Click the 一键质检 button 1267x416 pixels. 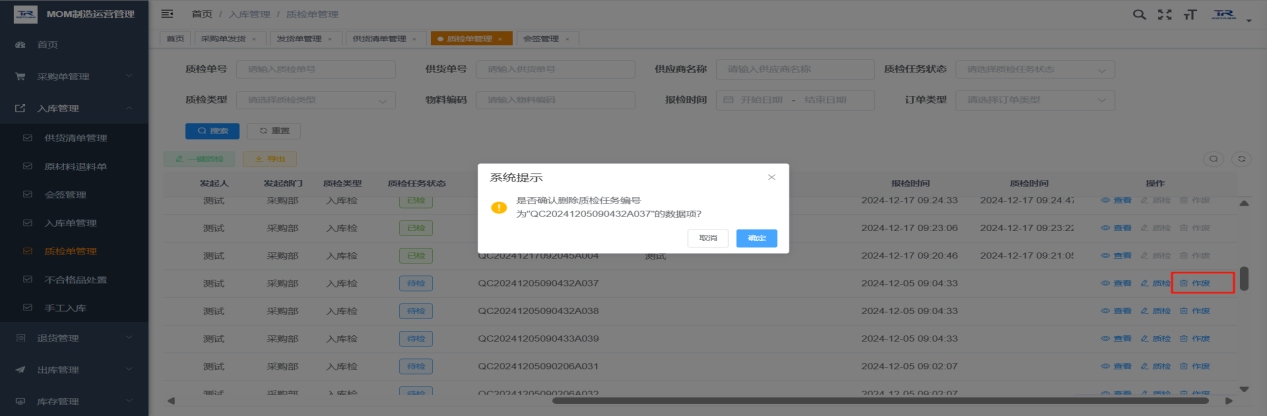tap(199, 158)
